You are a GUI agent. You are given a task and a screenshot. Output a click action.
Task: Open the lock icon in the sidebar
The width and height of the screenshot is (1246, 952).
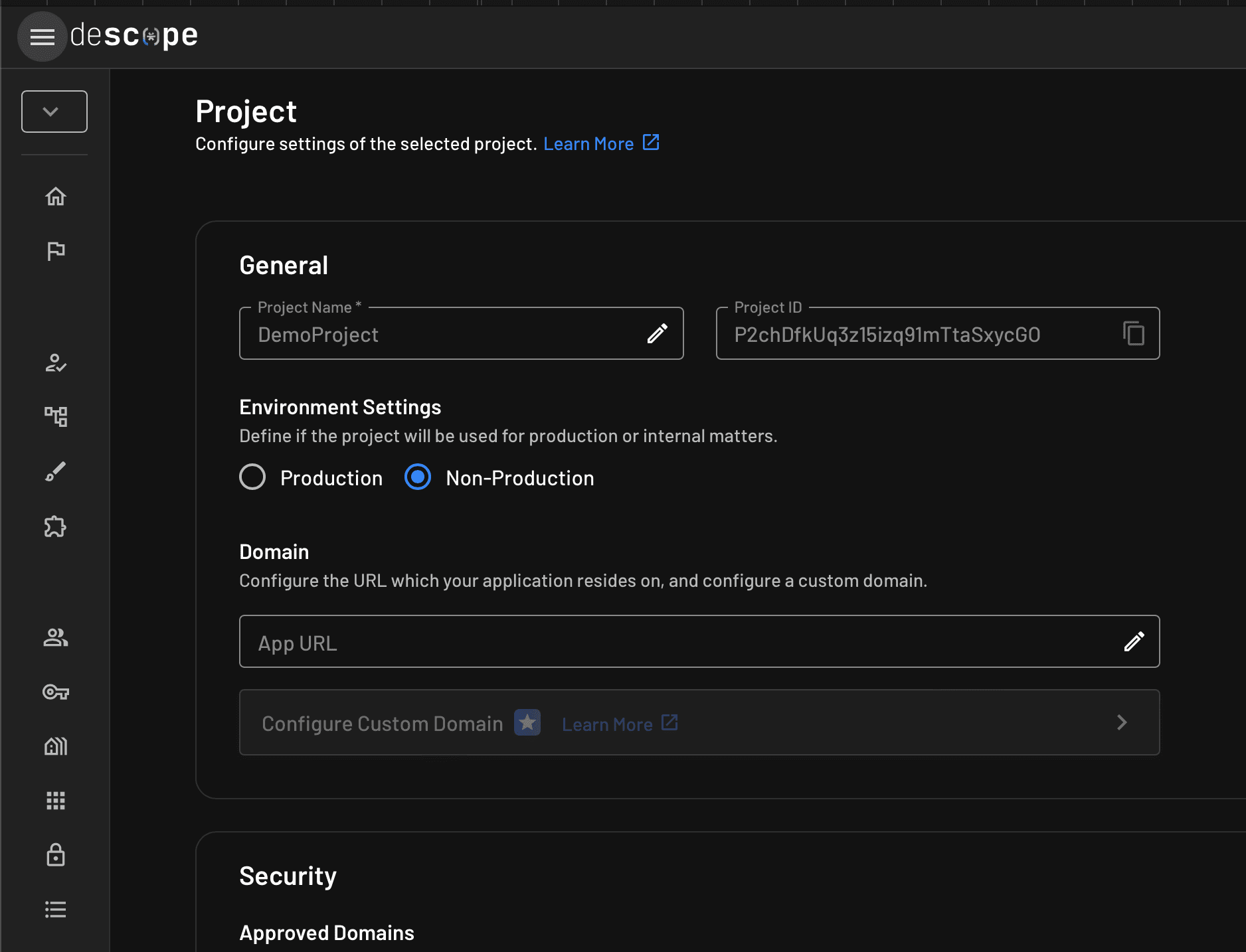click(55, 855)
